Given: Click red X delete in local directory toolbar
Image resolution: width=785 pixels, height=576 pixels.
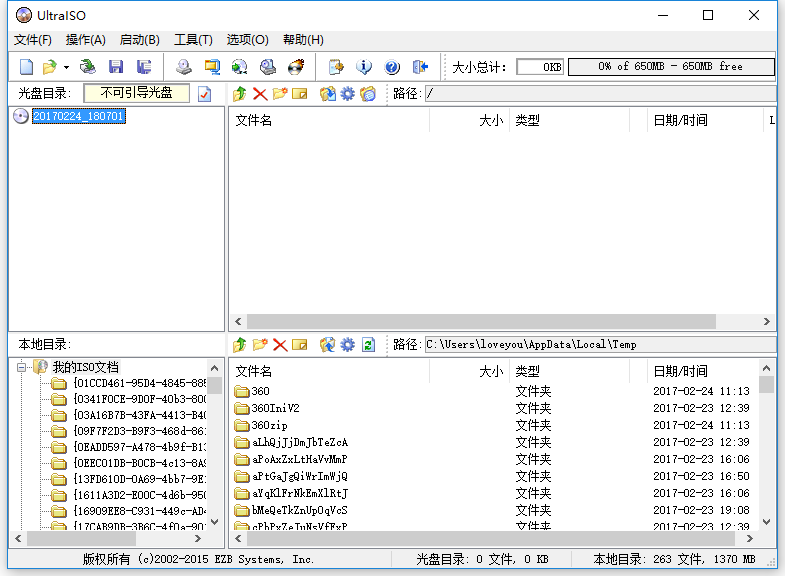Looking at the screenshot, I should pyautogui.click(x=280, y=345).
